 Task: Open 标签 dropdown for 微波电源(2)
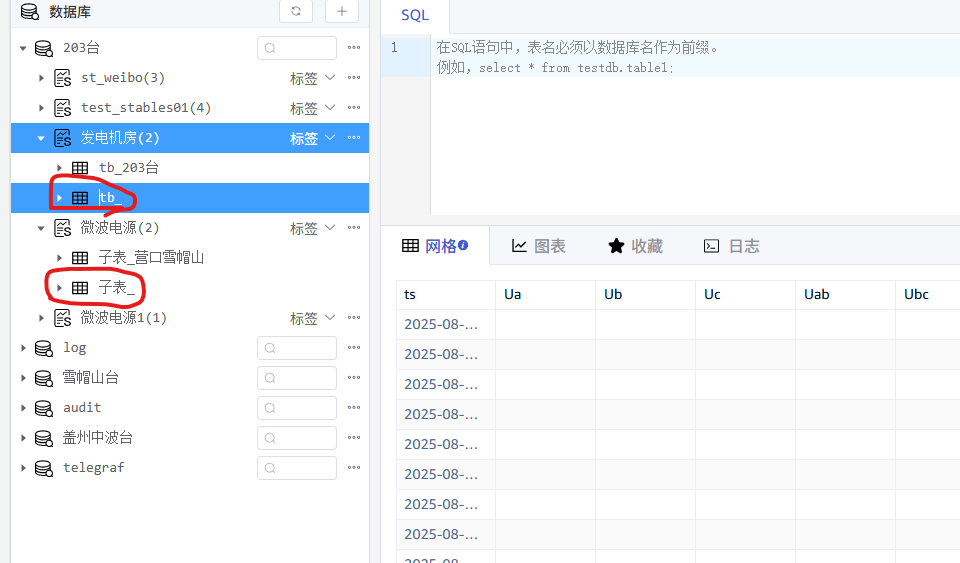click(311, 228)
